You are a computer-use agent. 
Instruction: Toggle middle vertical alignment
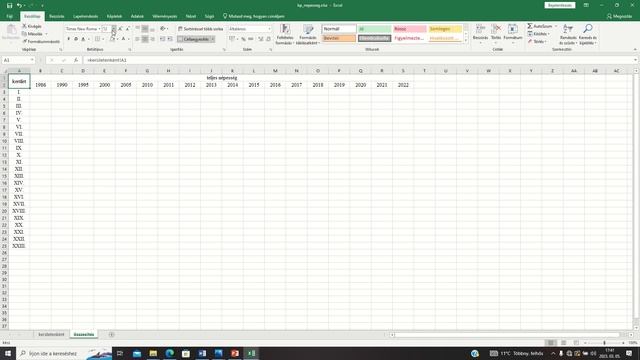pos(145,29)
